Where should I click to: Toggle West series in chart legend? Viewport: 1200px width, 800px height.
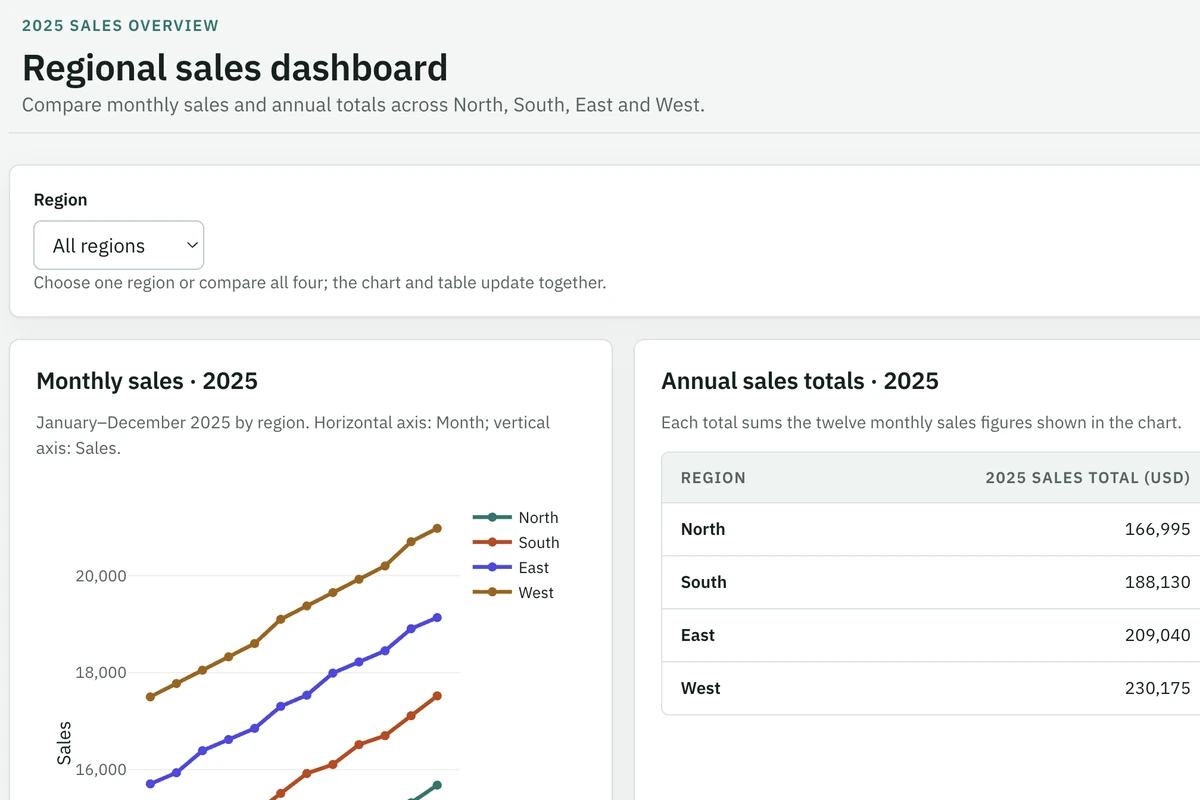click(513, 592)
